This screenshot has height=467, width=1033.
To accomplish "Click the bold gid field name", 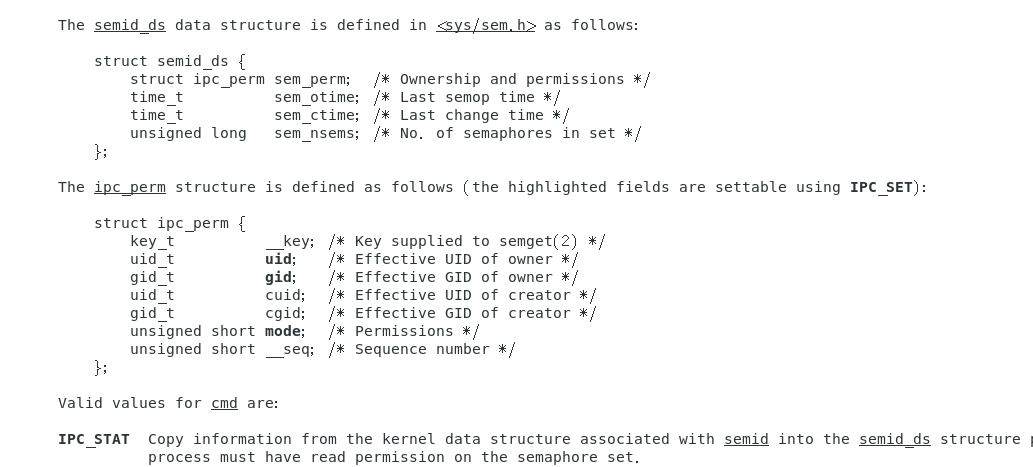I will click(x=278, y=277).
